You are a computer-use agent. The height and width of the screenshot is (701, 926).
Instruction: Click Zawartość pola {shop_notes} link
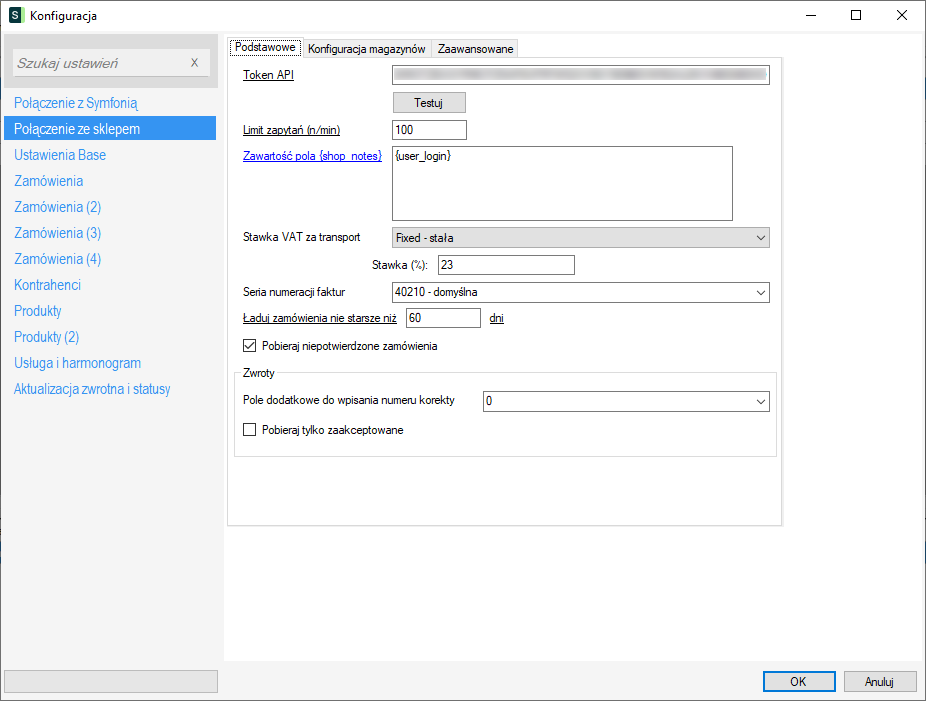[313, 156]
